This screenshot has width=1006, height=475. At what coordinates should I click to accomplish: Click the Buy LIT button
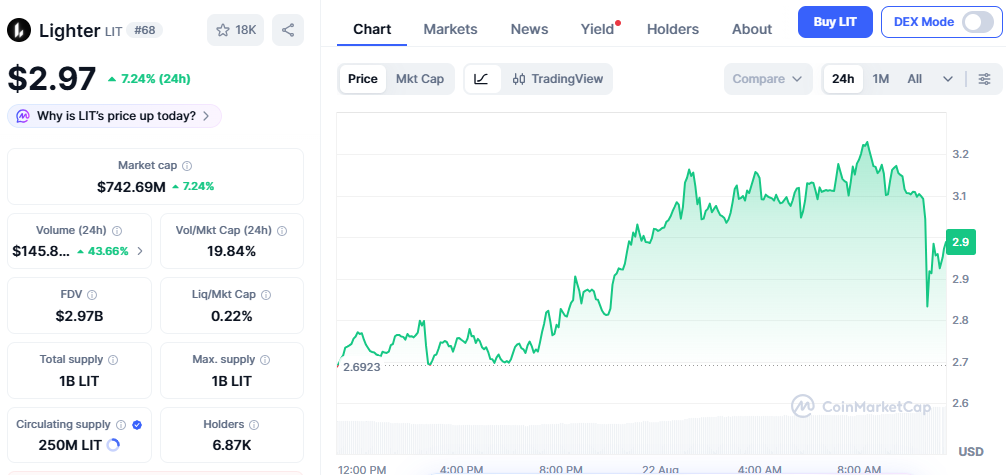835,22
